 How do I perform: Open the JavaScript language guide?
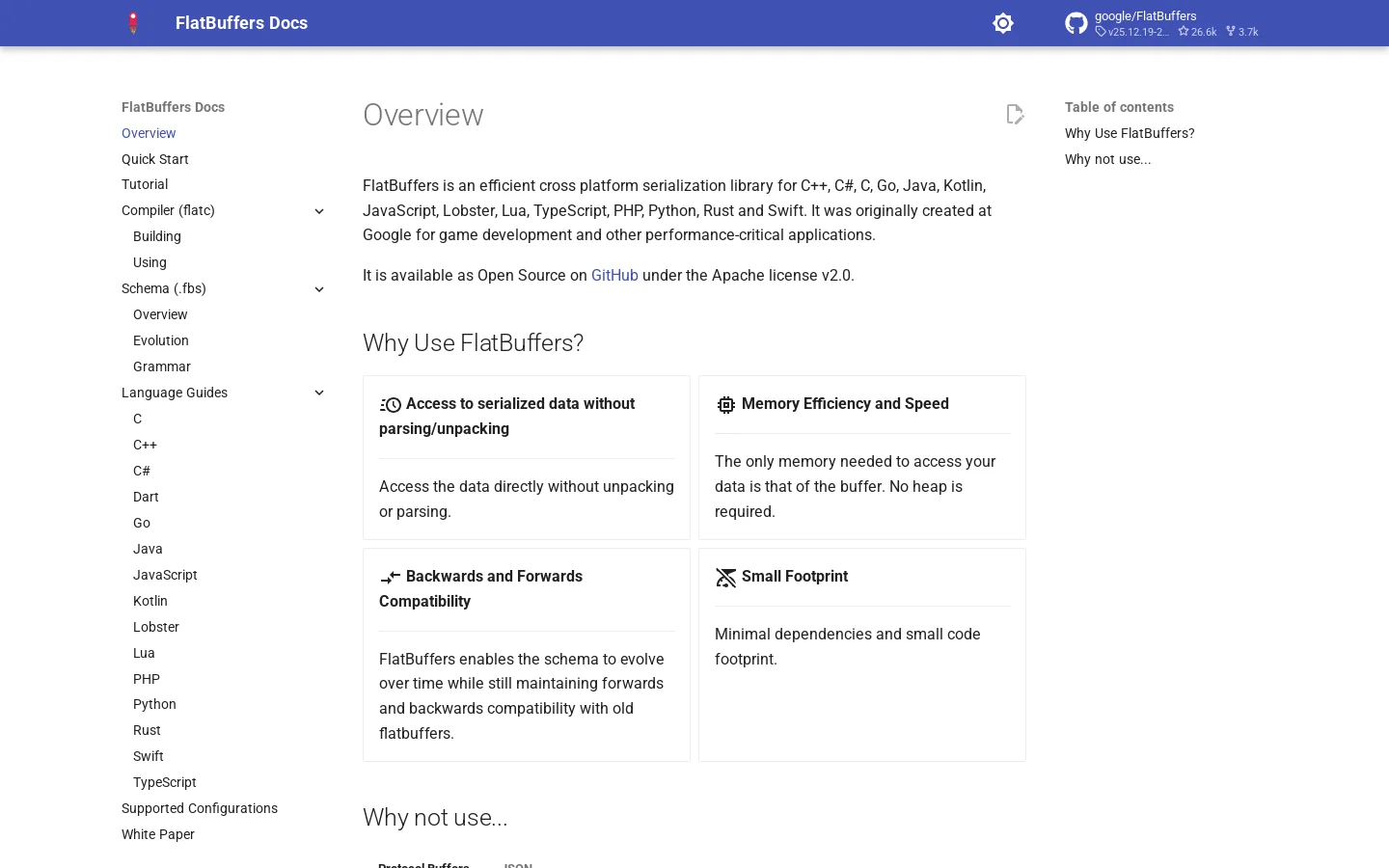click(165, 575)
